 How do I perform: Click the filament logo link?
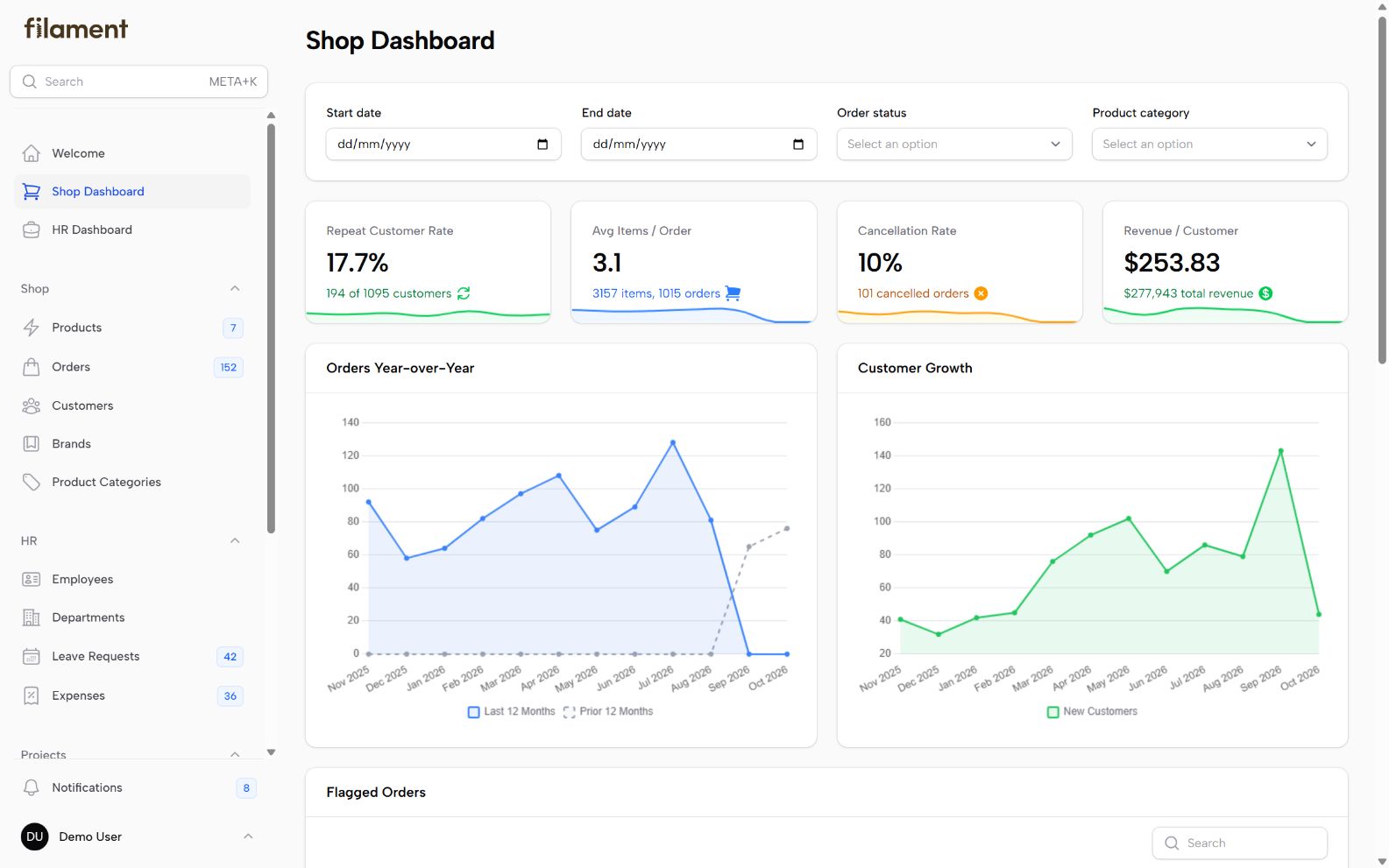[75, 29]
